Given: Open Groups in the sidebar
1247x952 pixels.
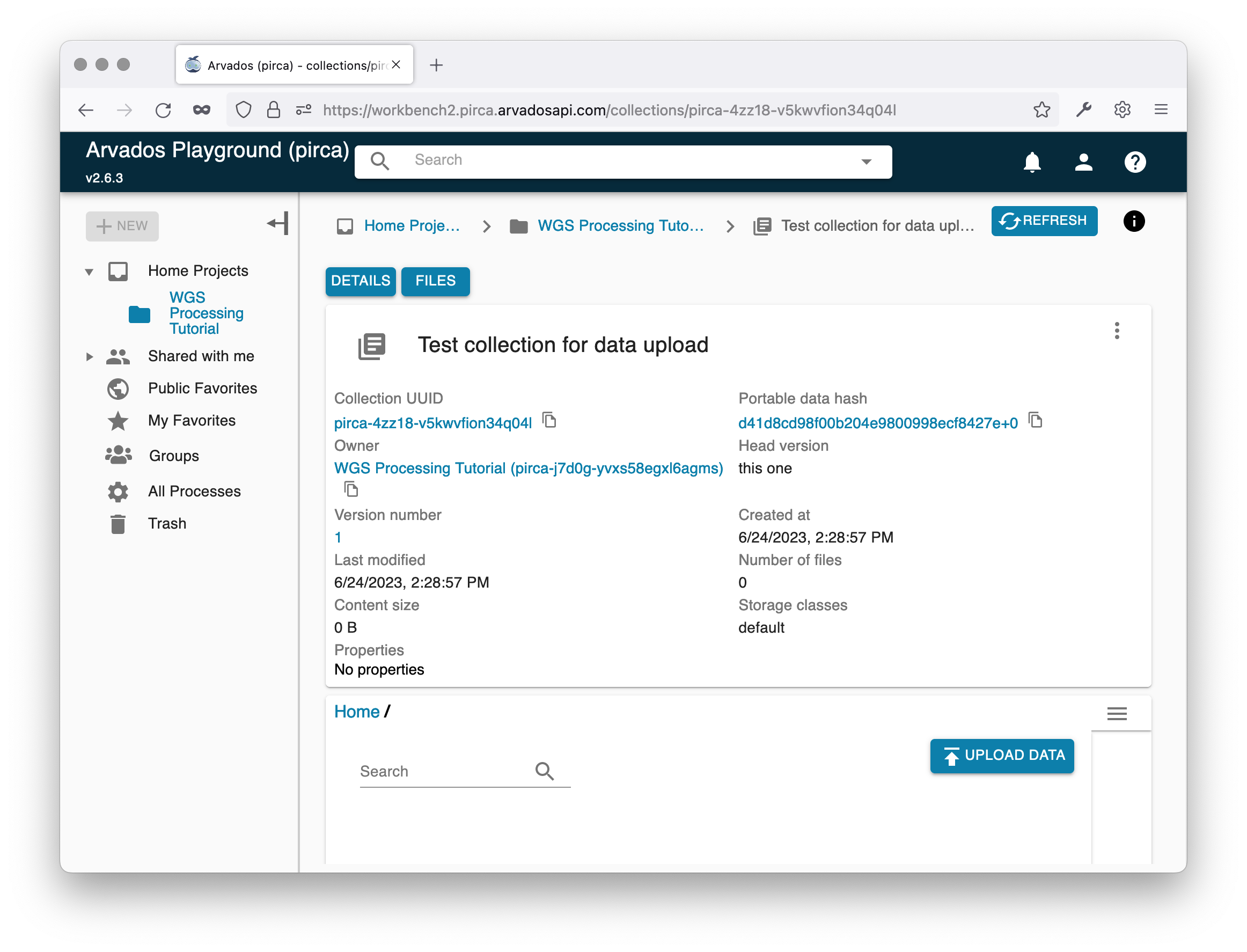Looking at the screenshot, I should 174,456.
